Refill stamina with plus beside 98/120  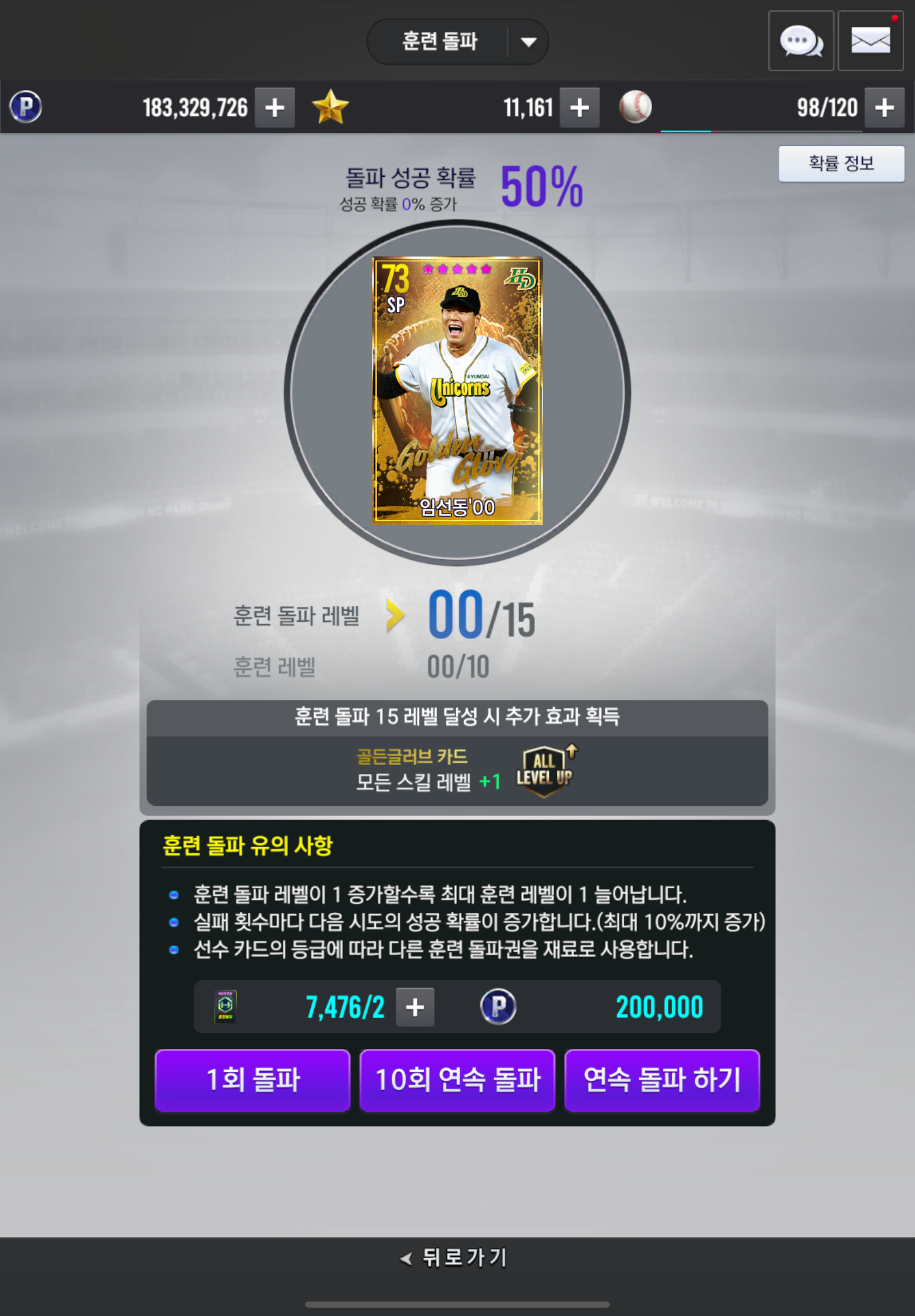(885, 108)
